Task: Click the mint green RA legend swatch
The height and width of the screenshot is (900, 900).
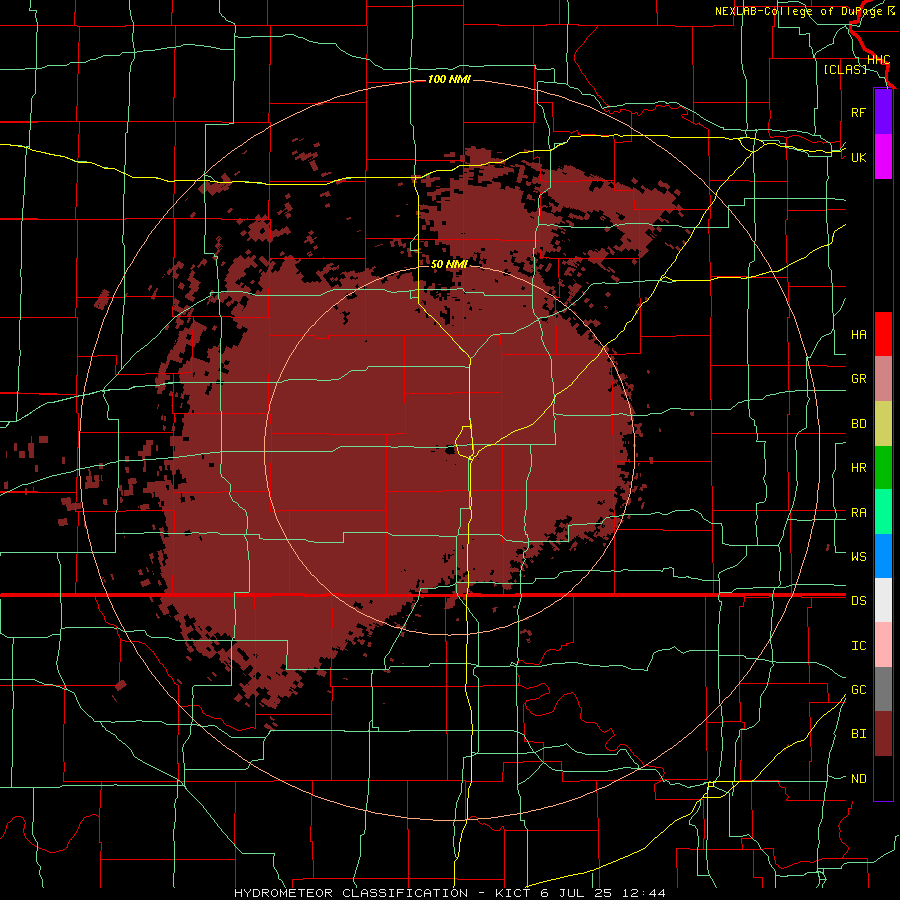Action: (x=883, y=512)
